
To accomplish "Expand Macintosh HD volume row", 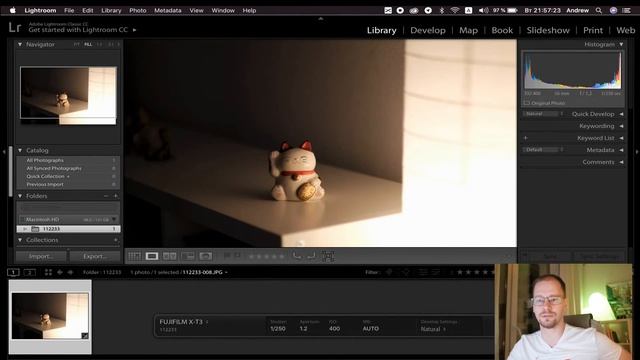I will pos(69,220).
